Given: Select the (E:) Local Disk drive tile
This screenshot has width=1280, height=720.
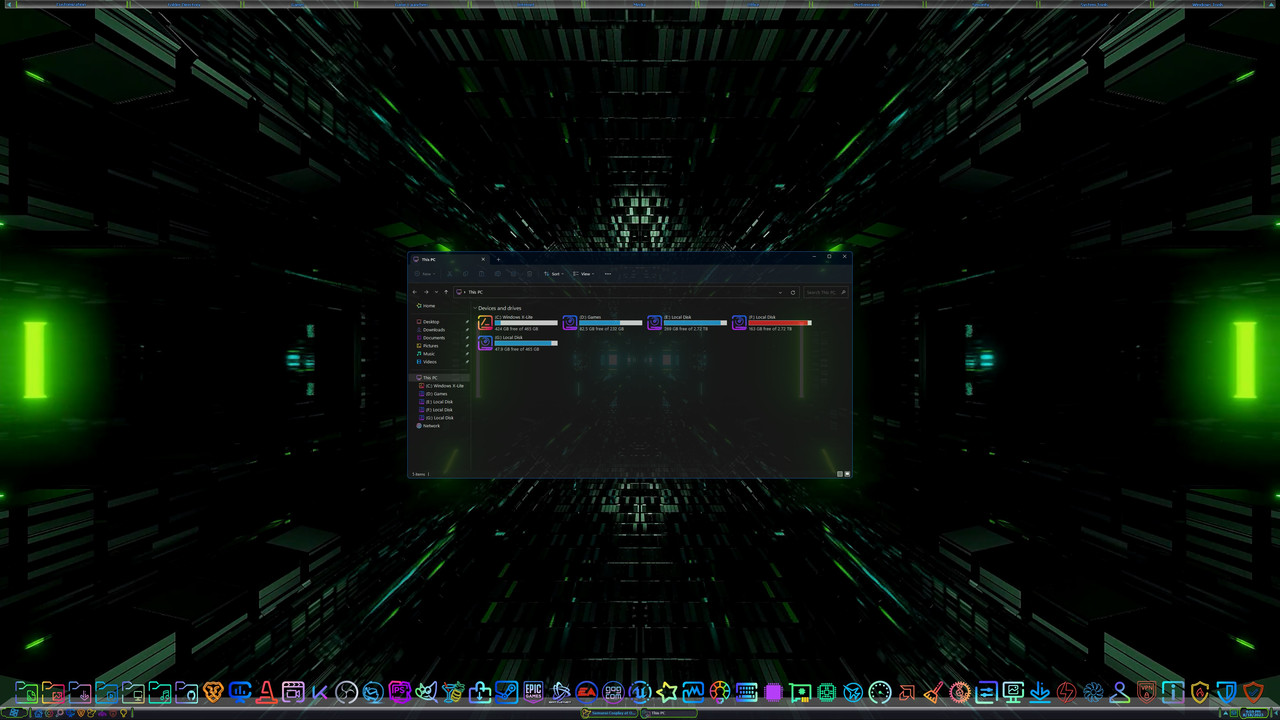Looking at the screenshot, I should [x=687, y=323].
